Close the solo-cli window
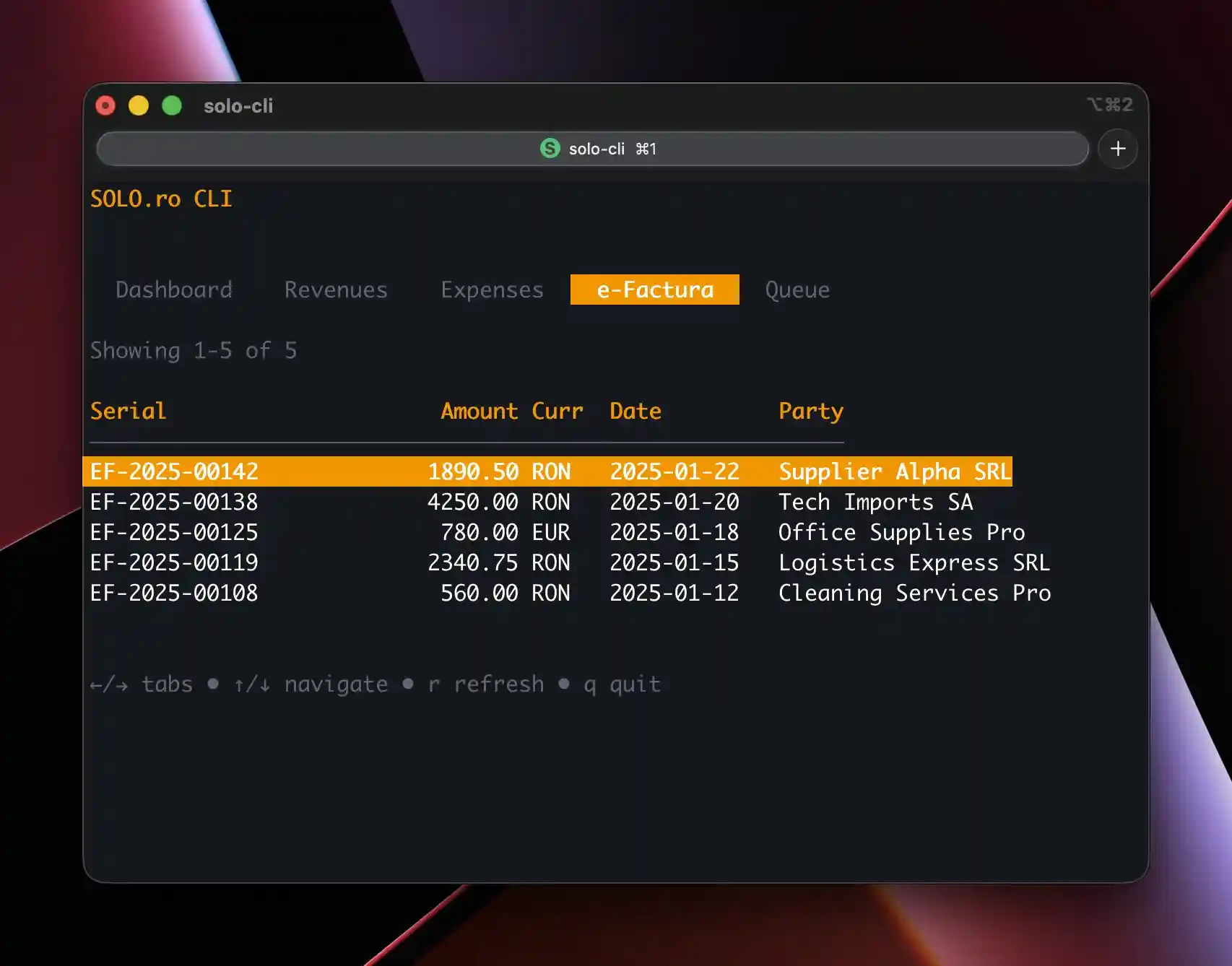Viewport: 1232px width, 966px height. tap(105, 106)
